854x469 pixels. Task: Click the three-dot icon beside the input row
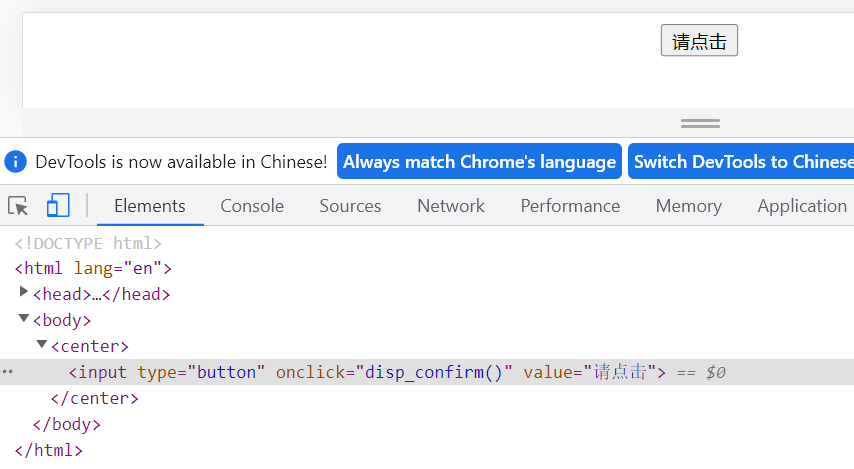[x=8, y=372]
